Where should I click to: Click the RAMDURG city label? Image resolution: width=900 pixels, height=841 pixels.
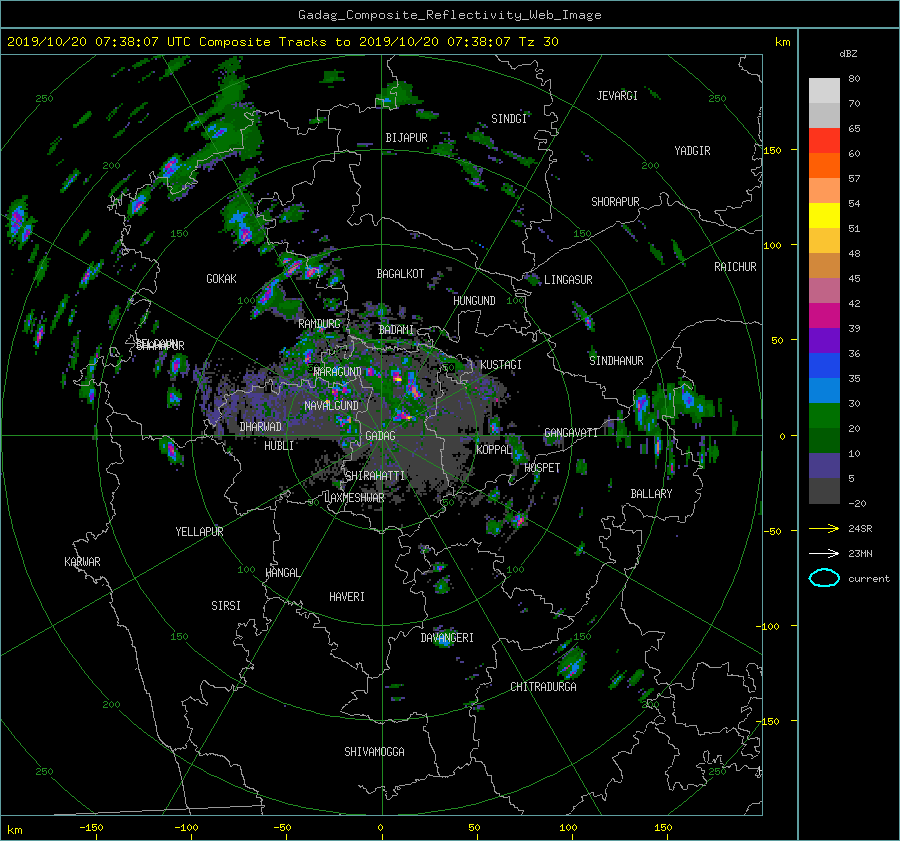coord(319,324)
